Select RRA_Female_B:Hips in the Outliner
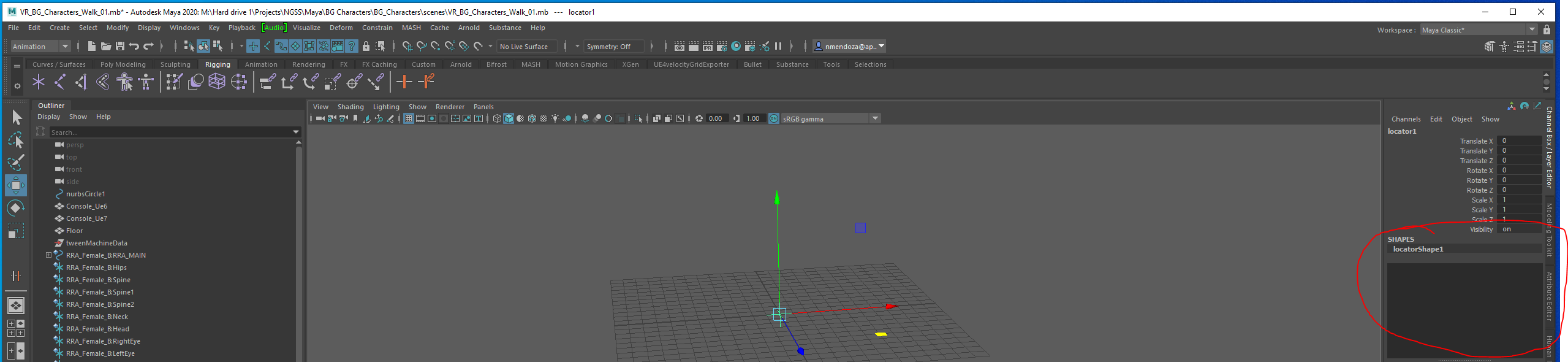Viewport: 1568px width, 362px height. point(96,268)
